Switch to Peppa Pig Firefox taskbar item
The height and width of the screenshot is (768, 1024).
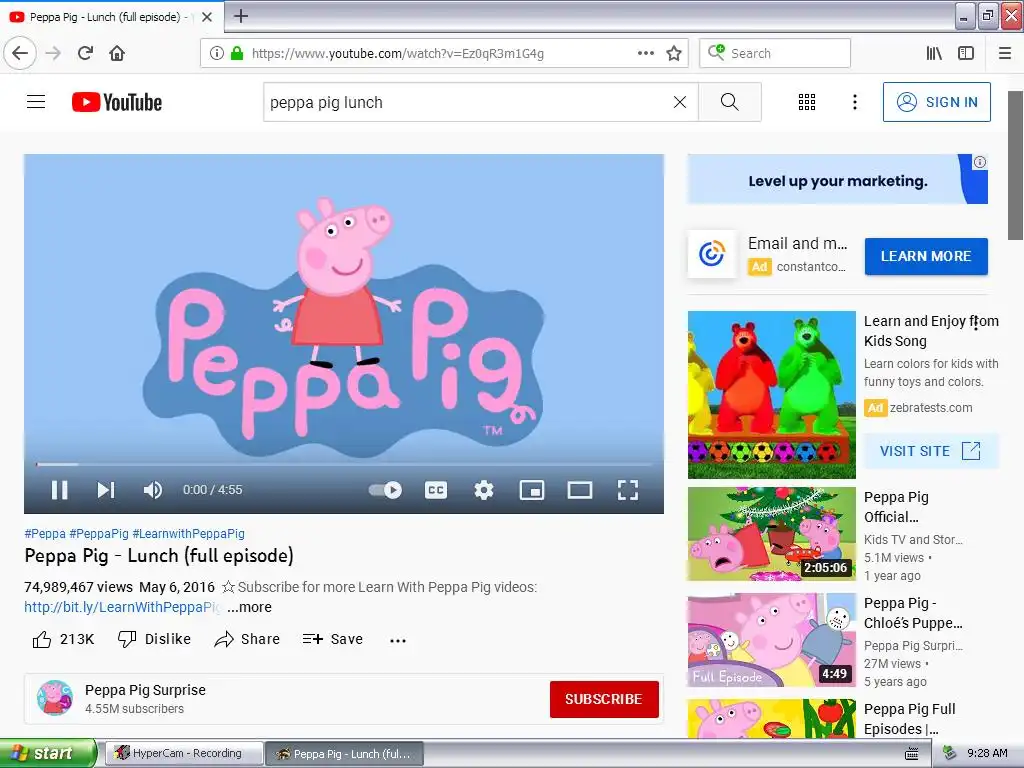point(344,754)
